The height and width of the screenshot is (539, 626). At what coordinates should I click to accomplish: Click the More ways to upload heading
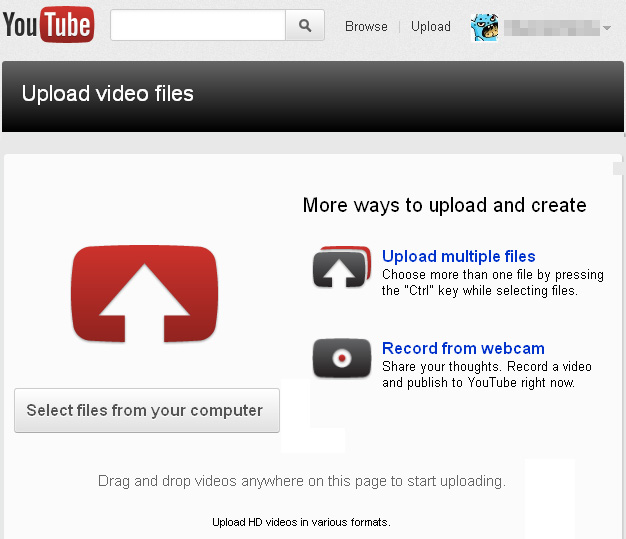pyautogui.click(x=445, y=205)
